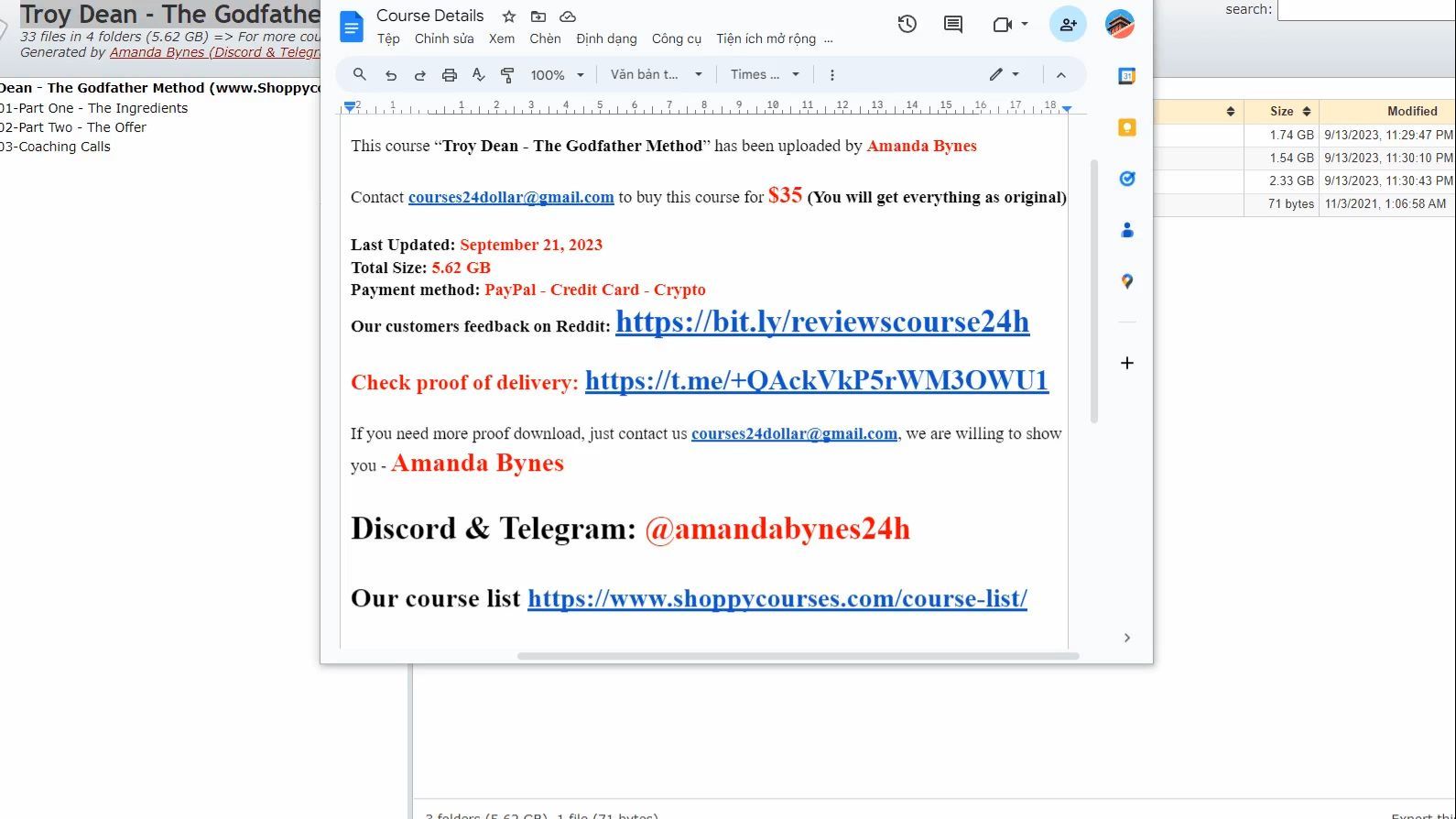Click the Course Details document title
This screenshot has width=1456, height=819.
click(x=430, y=16)
